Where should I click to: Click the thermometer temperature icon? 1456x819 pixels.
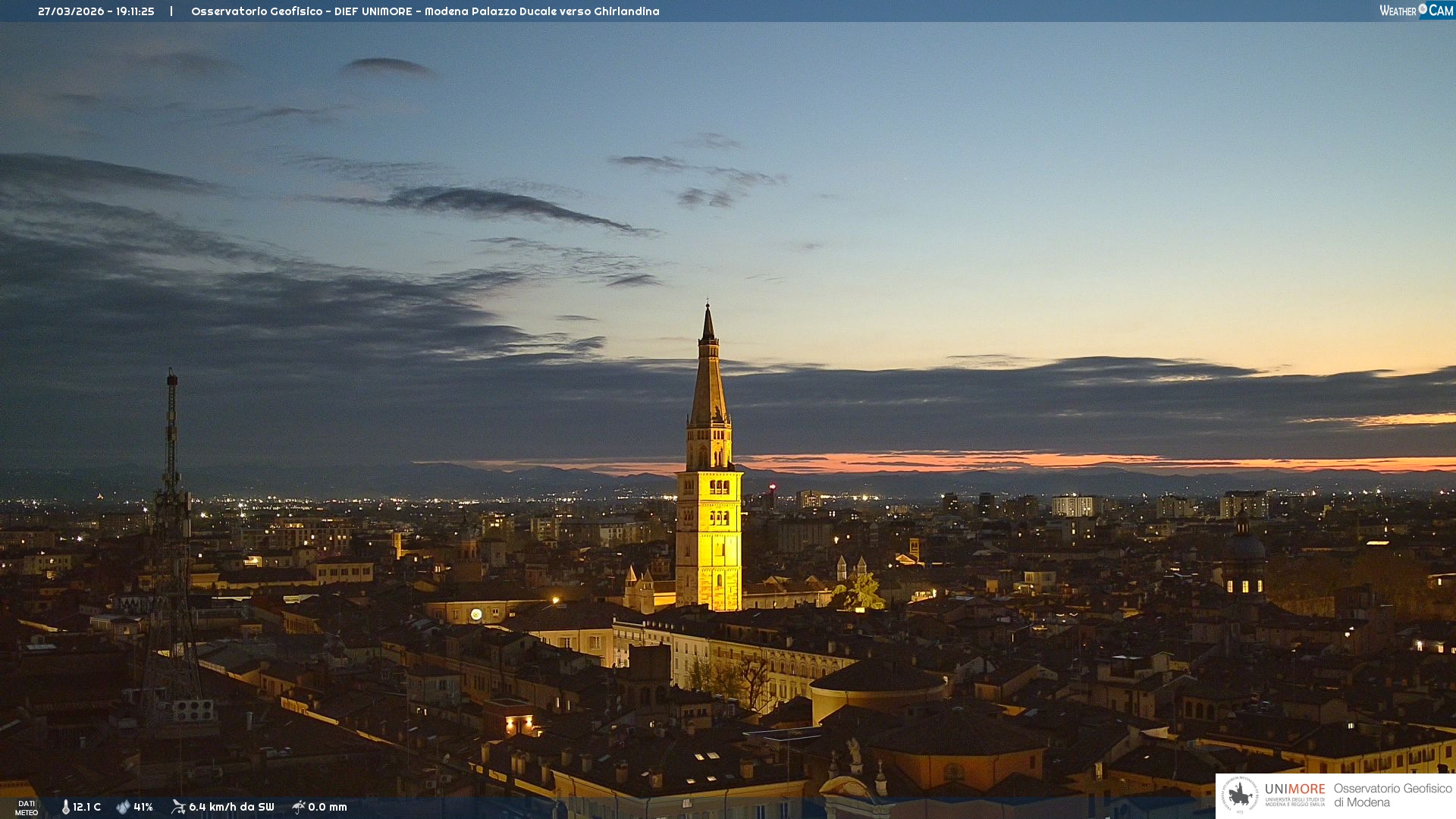point(66,807)
